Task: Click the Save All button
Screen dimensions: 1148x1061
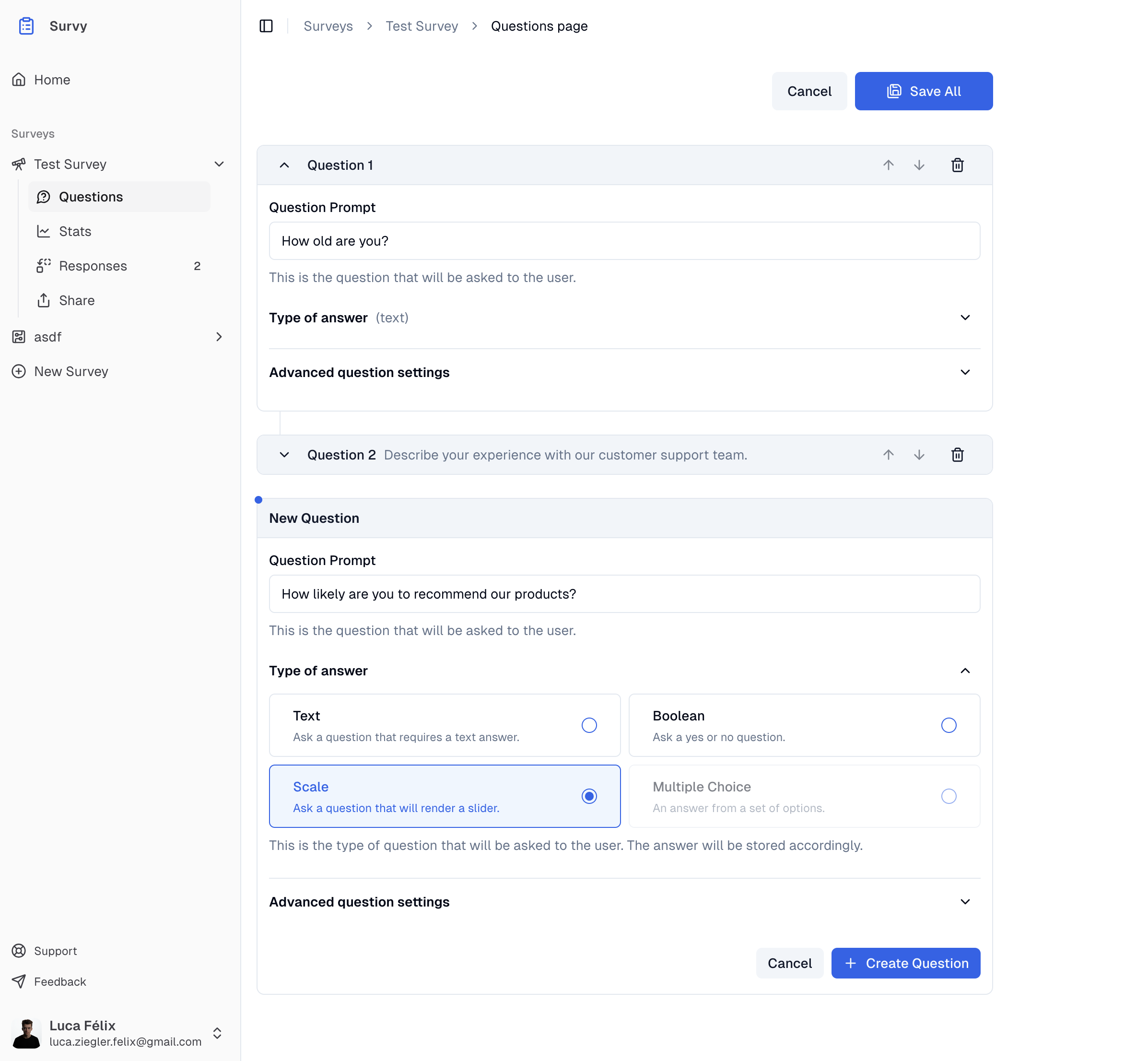Action: (x=923, y=91)
